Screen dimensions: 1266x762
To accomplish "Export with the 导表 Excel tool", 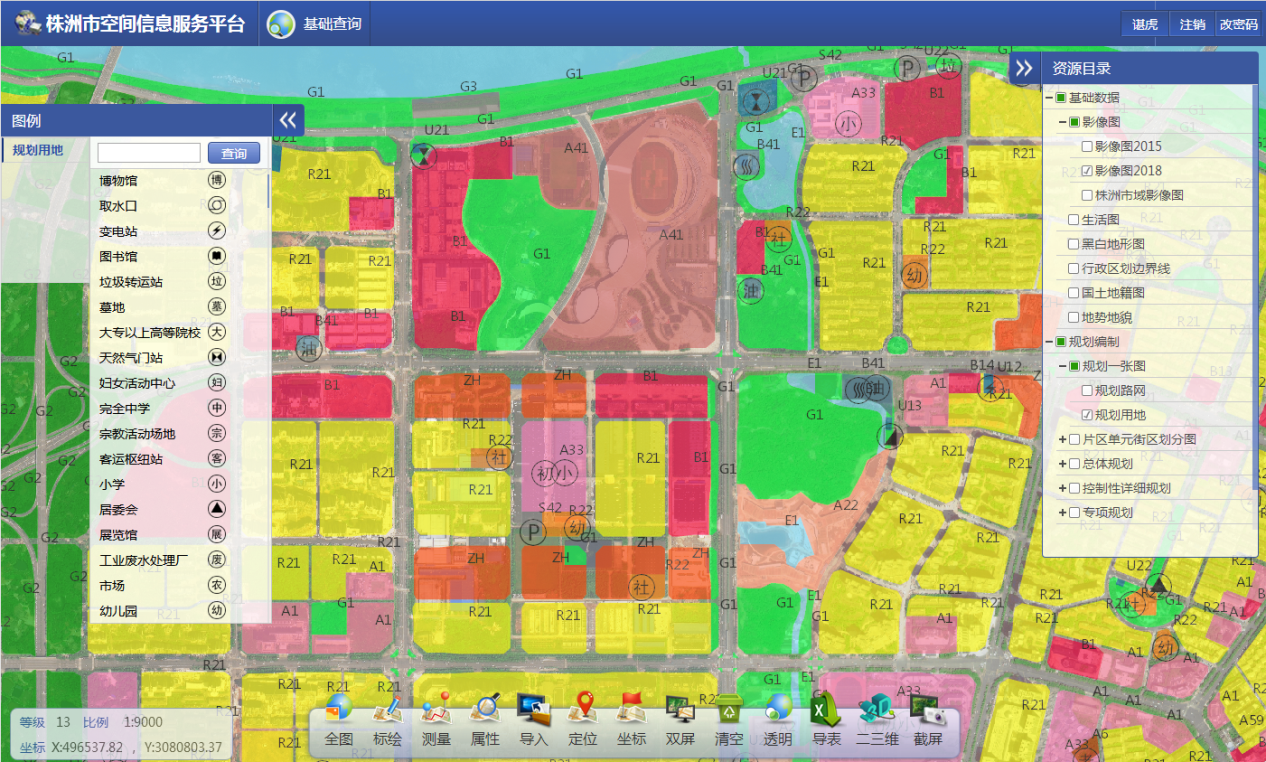I will (x=826, y=720).
